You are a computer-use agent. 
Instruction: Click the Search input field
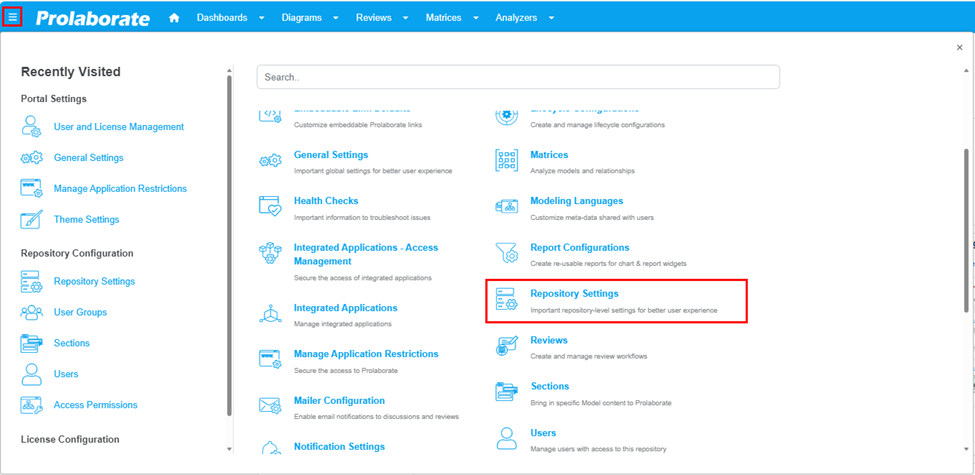click(518, 77)
